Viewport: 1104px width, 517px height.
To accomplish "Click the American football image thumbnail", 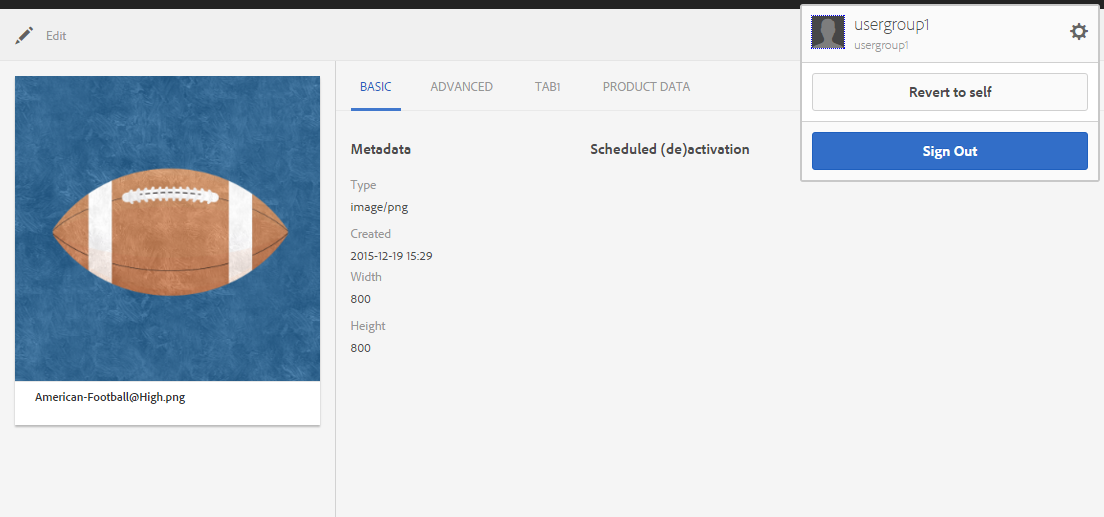I will pyautogui.click(x=167, y=228).
